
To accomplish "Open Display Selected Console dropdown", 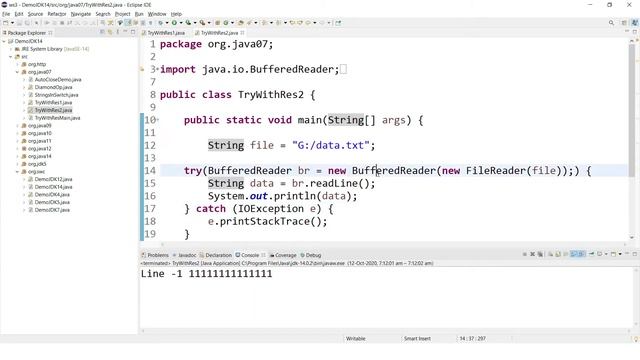I will click(606, 254).
